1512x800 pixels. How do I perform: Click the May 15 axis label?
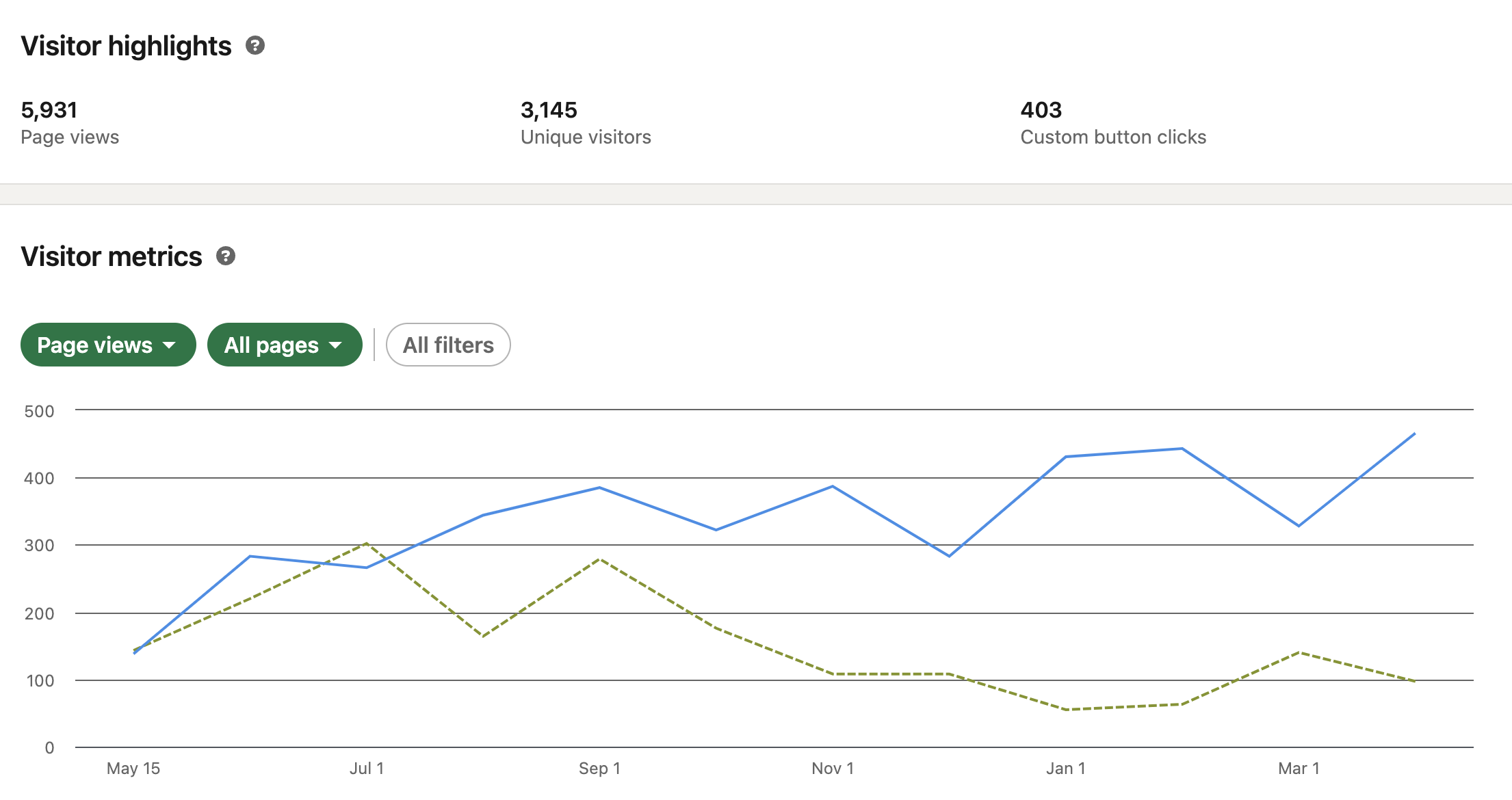click(133, 769)
